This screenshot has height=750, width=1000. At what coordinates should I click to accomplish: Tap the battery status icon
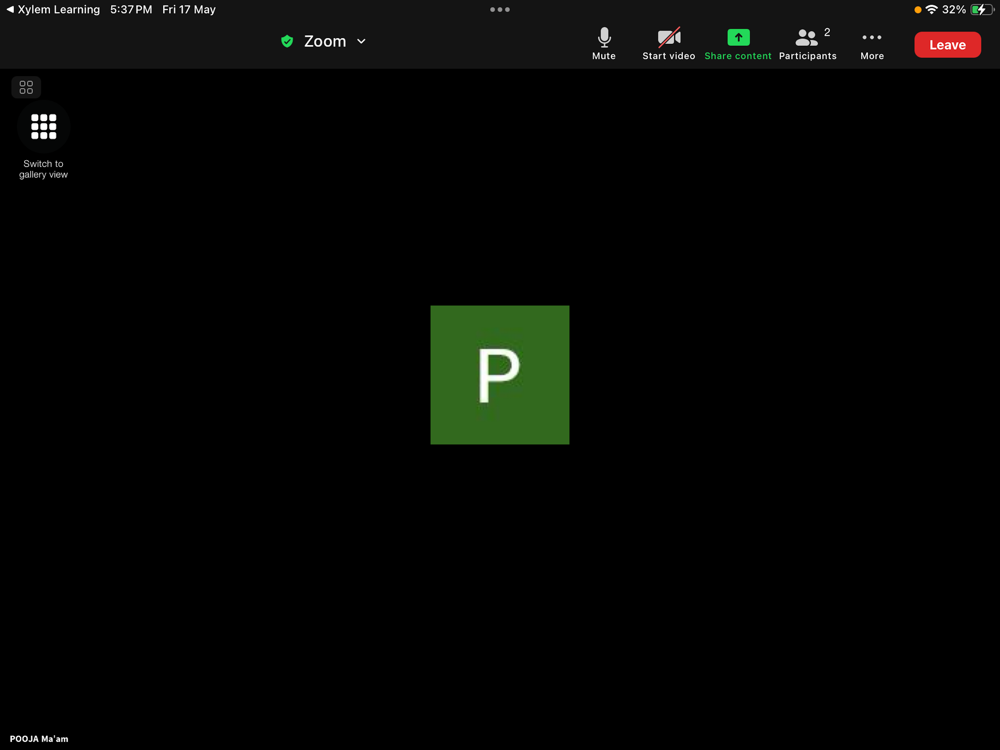tap(981, 10)
